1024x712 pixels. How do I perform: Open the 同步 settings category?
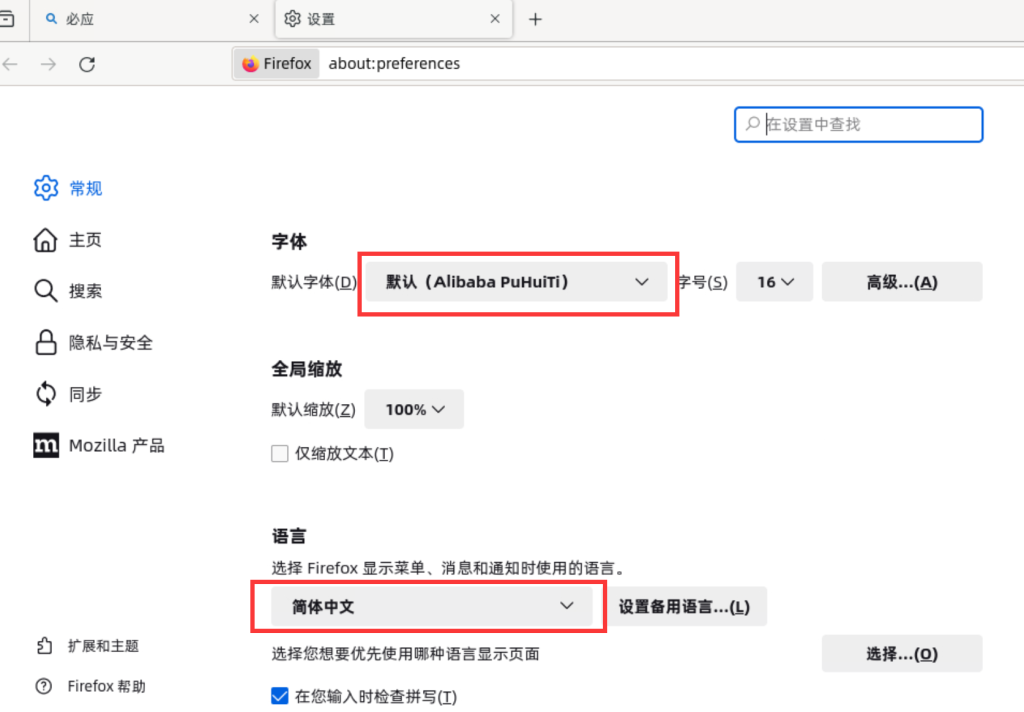(68, 394)
